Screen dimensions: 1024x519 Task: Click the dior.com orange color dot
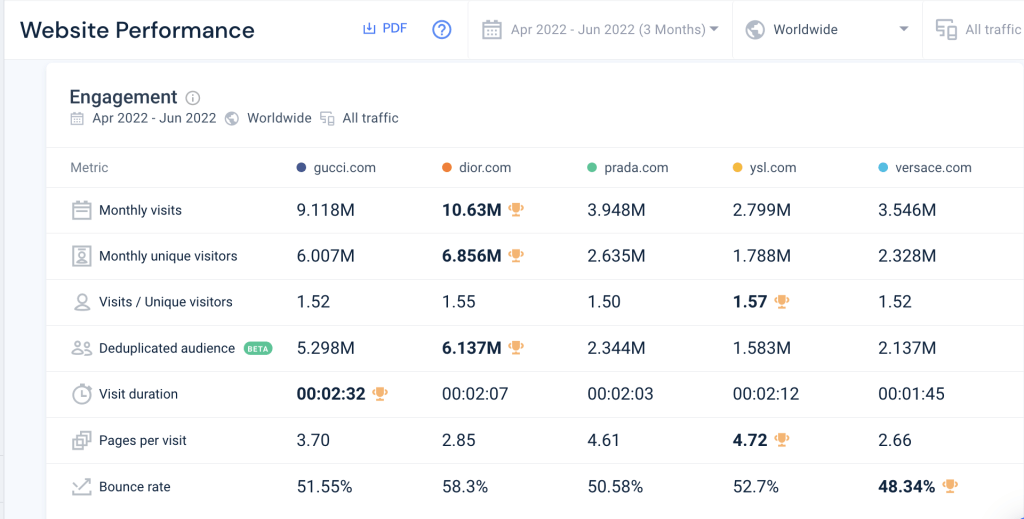(x=447, y=168)
